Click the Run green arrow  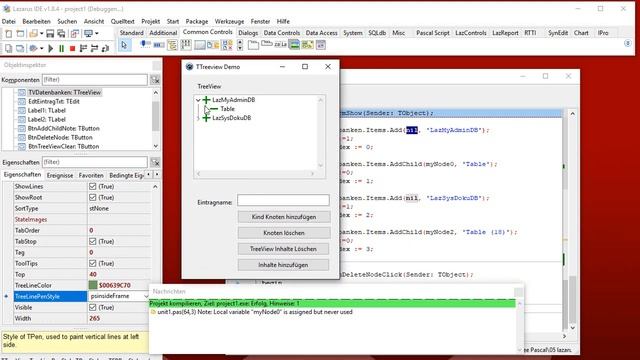(51, 49)
